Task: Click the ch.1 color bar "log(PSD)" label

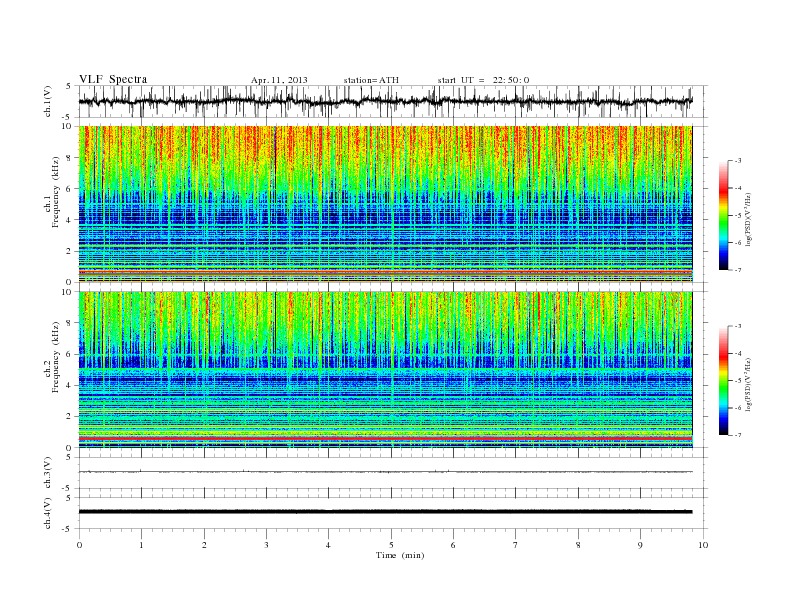Action: (750, 219)
